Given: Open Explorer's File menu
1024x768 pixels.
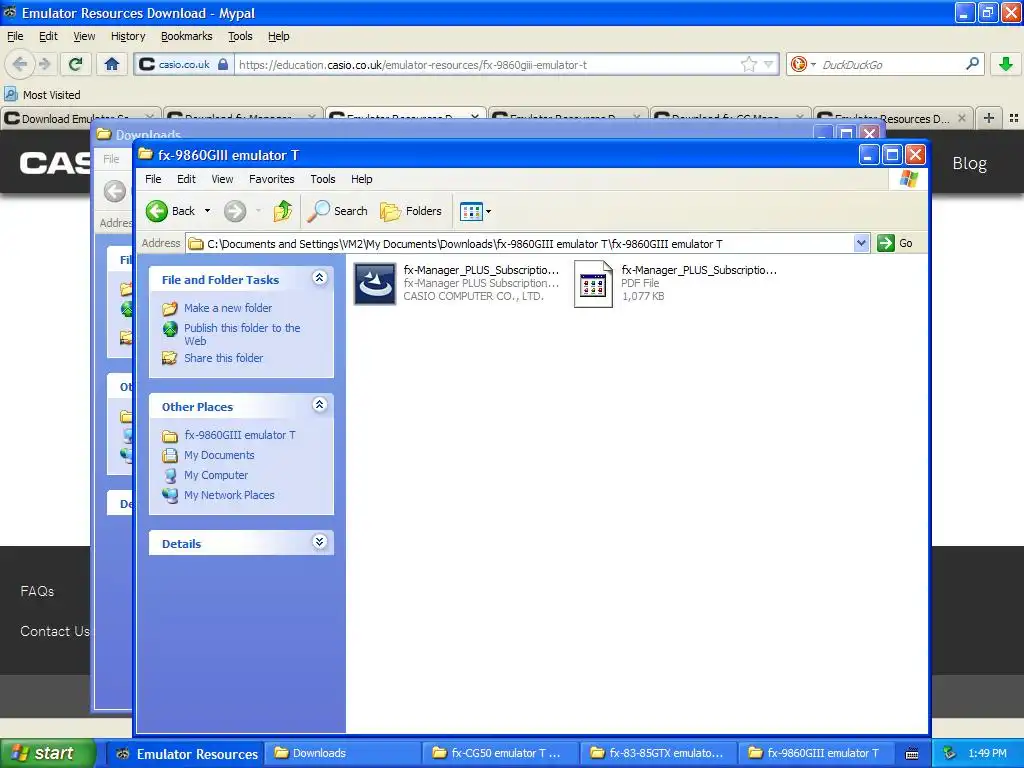Looking at the screenshot, I should [x=153, y=179].
